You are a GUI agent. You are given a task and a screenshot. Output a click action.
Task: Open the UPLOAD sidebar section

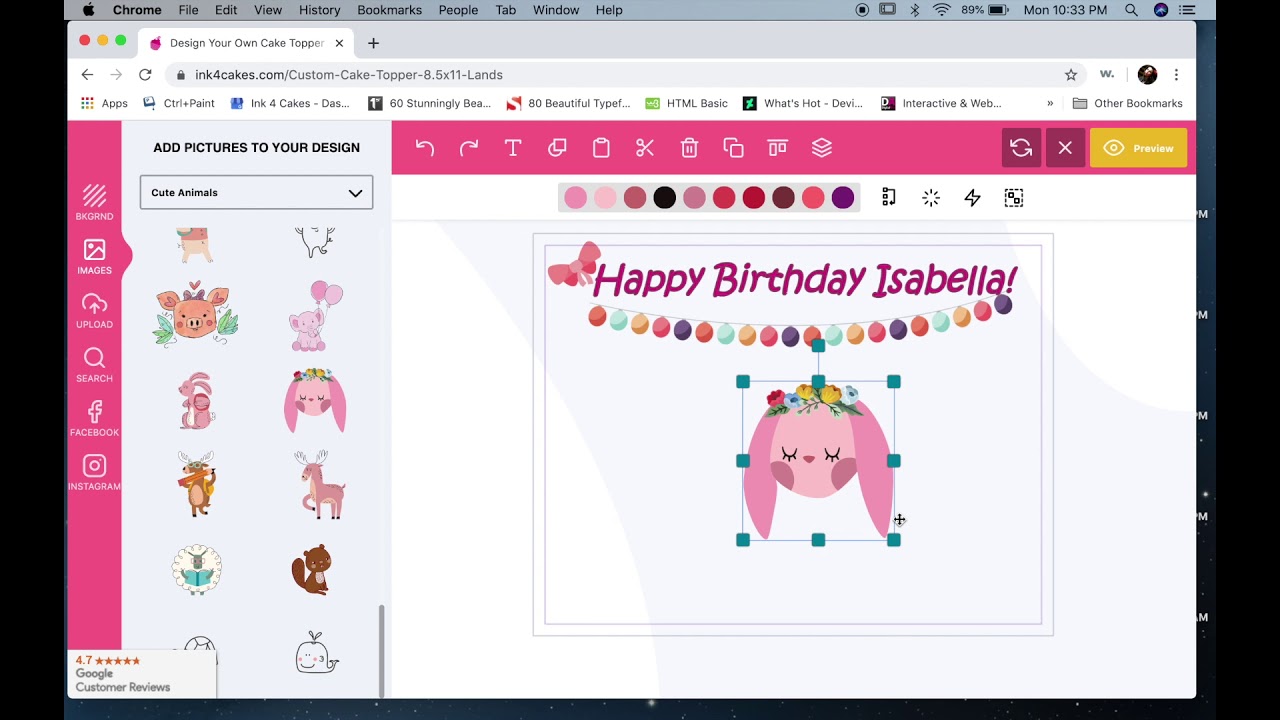coord(94,310)
